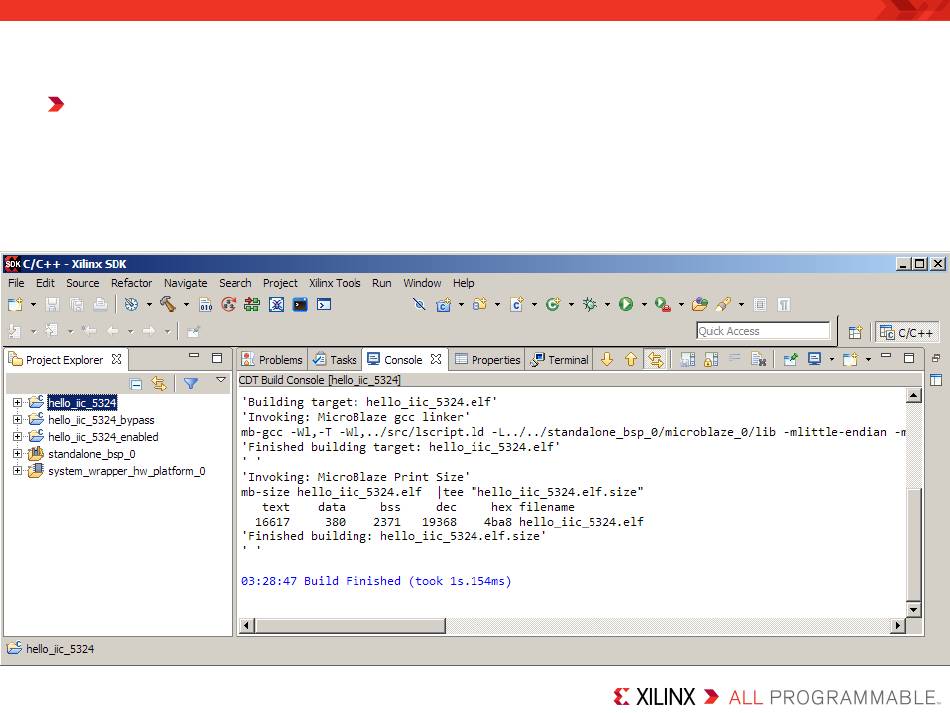Screen dimensions: 950x713
Task: Toggle Link with Editor in Project Explorer
Action: click(159, 384)
